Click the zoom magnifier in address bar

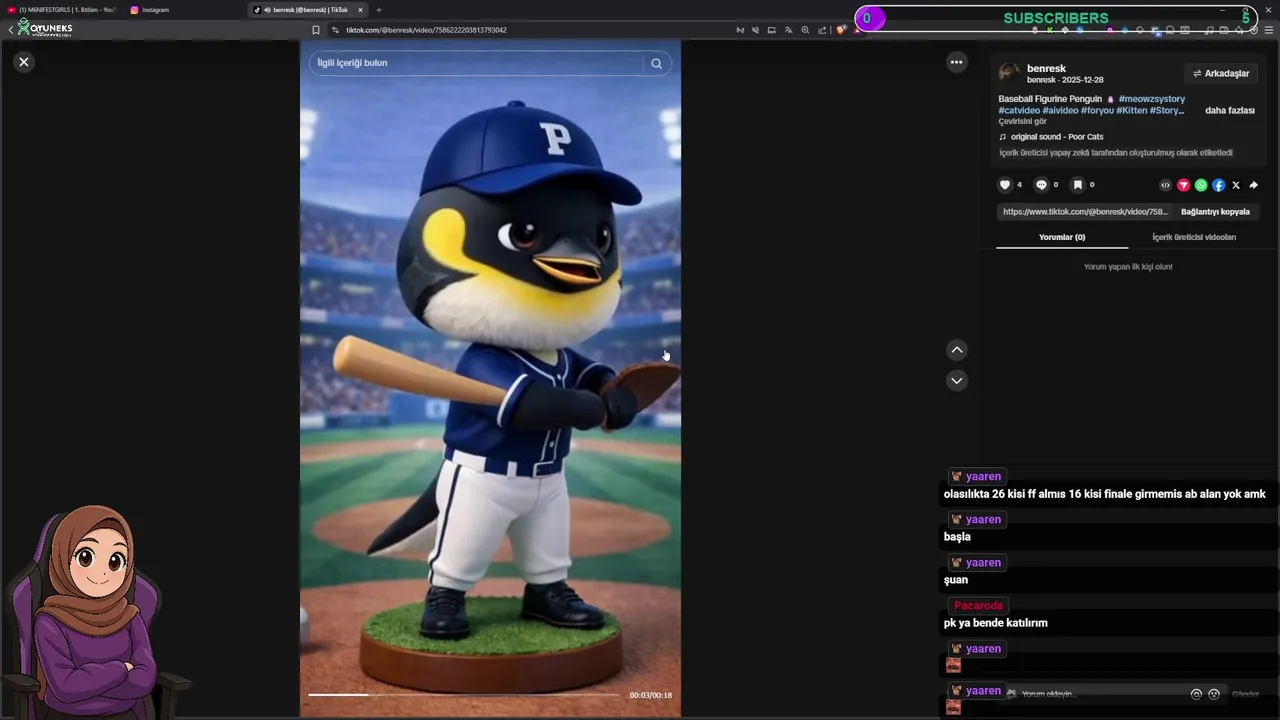(805, 30)
